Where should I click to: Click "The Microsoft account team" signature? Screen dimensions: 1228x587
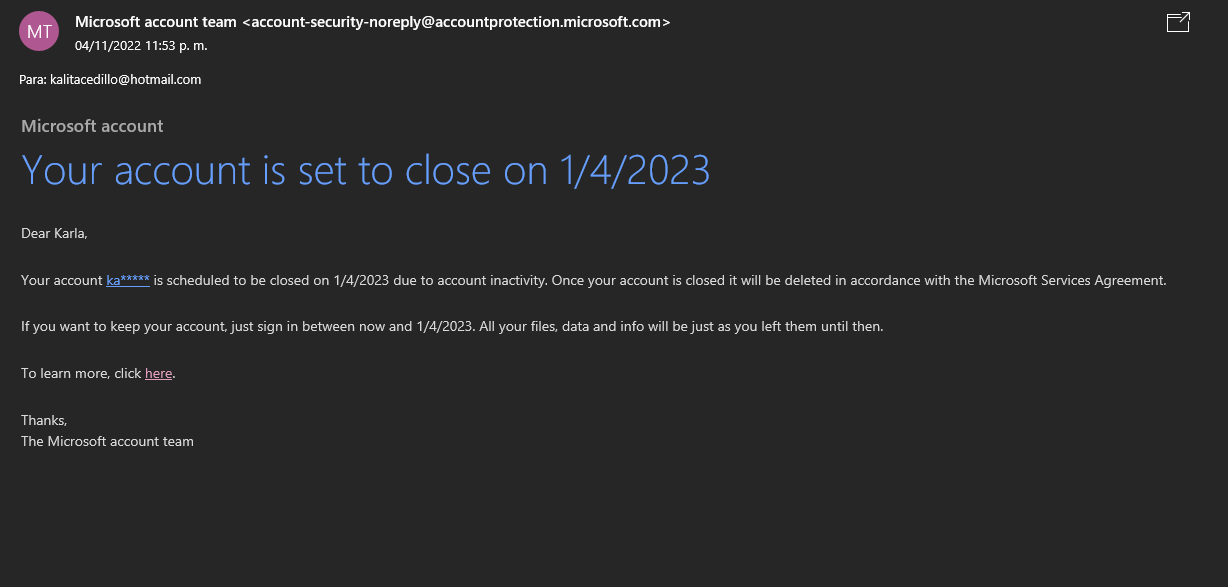click(107, 441)
